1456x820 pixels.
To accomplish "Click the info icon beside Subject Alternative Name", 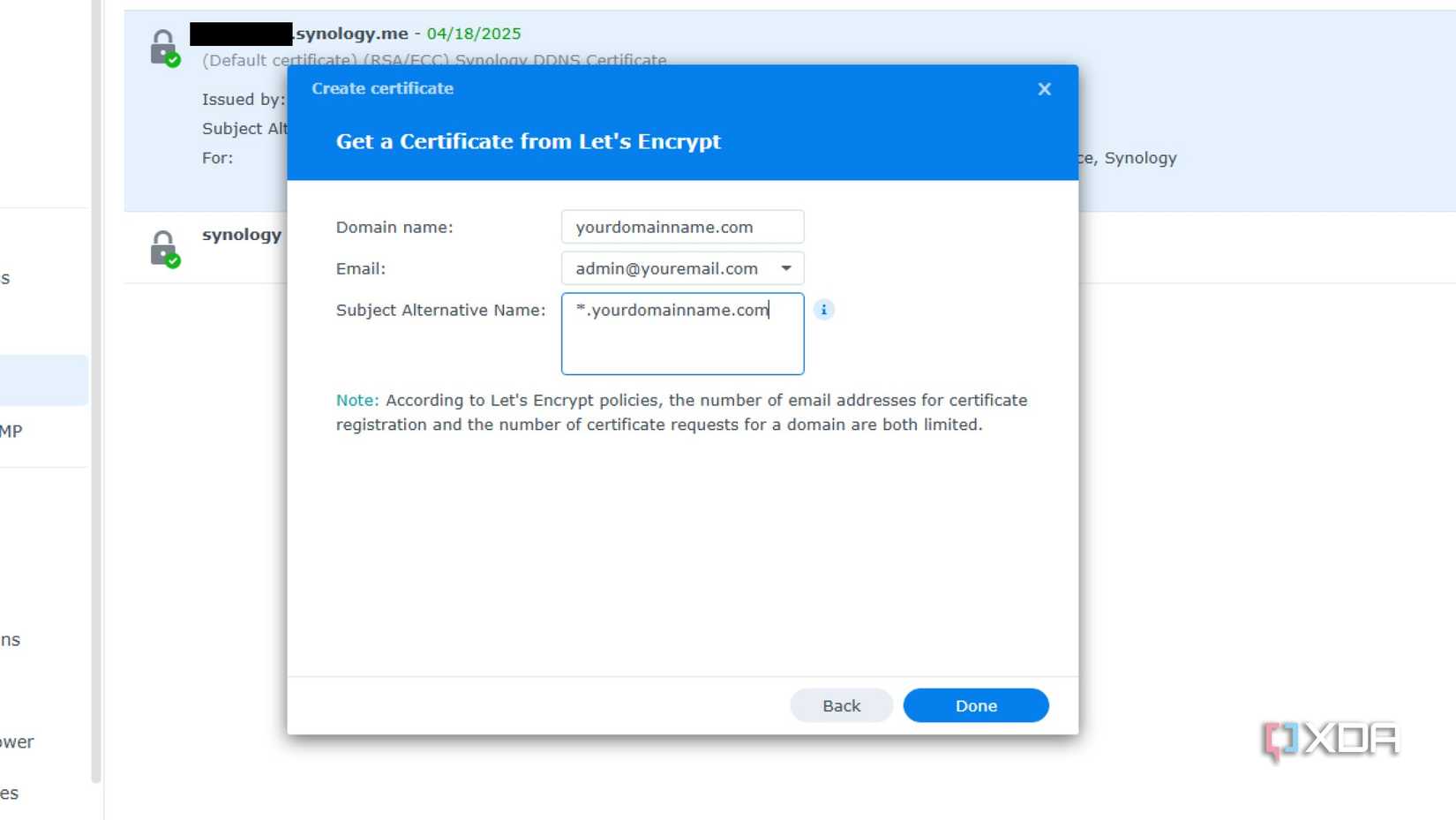I will pos(823,310).
